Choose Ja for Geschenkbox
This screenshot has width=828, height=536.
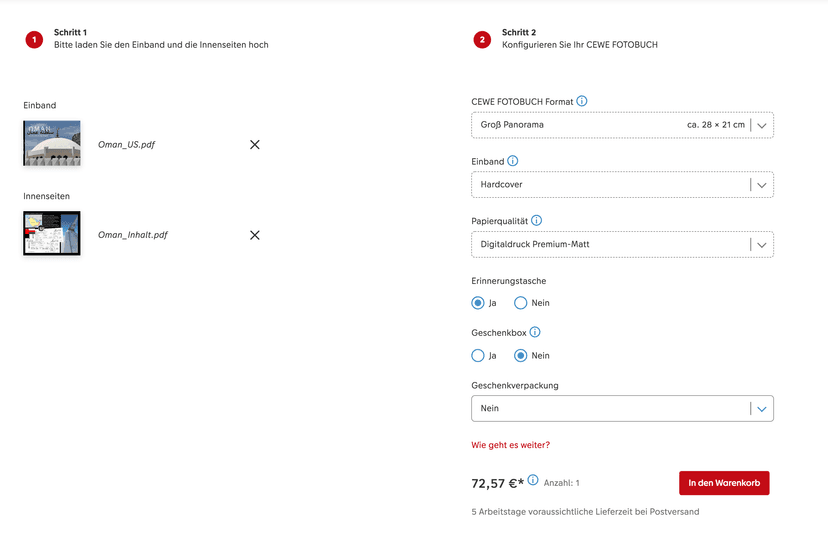point(478,355)
